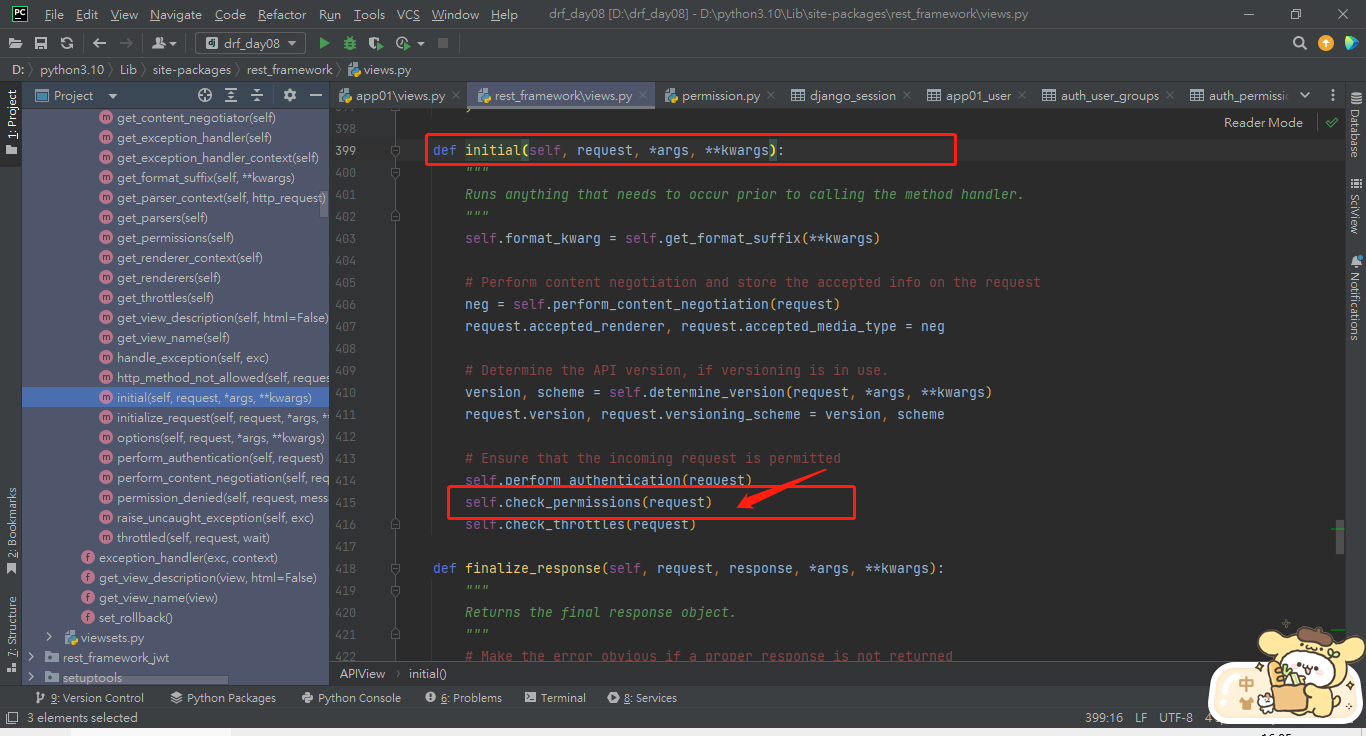
Task: Run with coverage using the shield icon
Action: 375,43
